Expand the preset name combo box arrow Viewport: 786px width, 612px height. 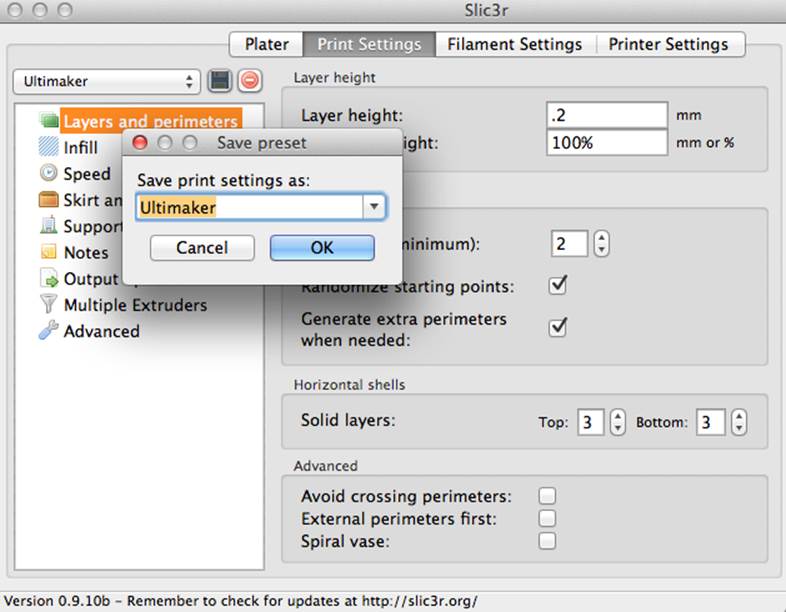click(374, 207)
